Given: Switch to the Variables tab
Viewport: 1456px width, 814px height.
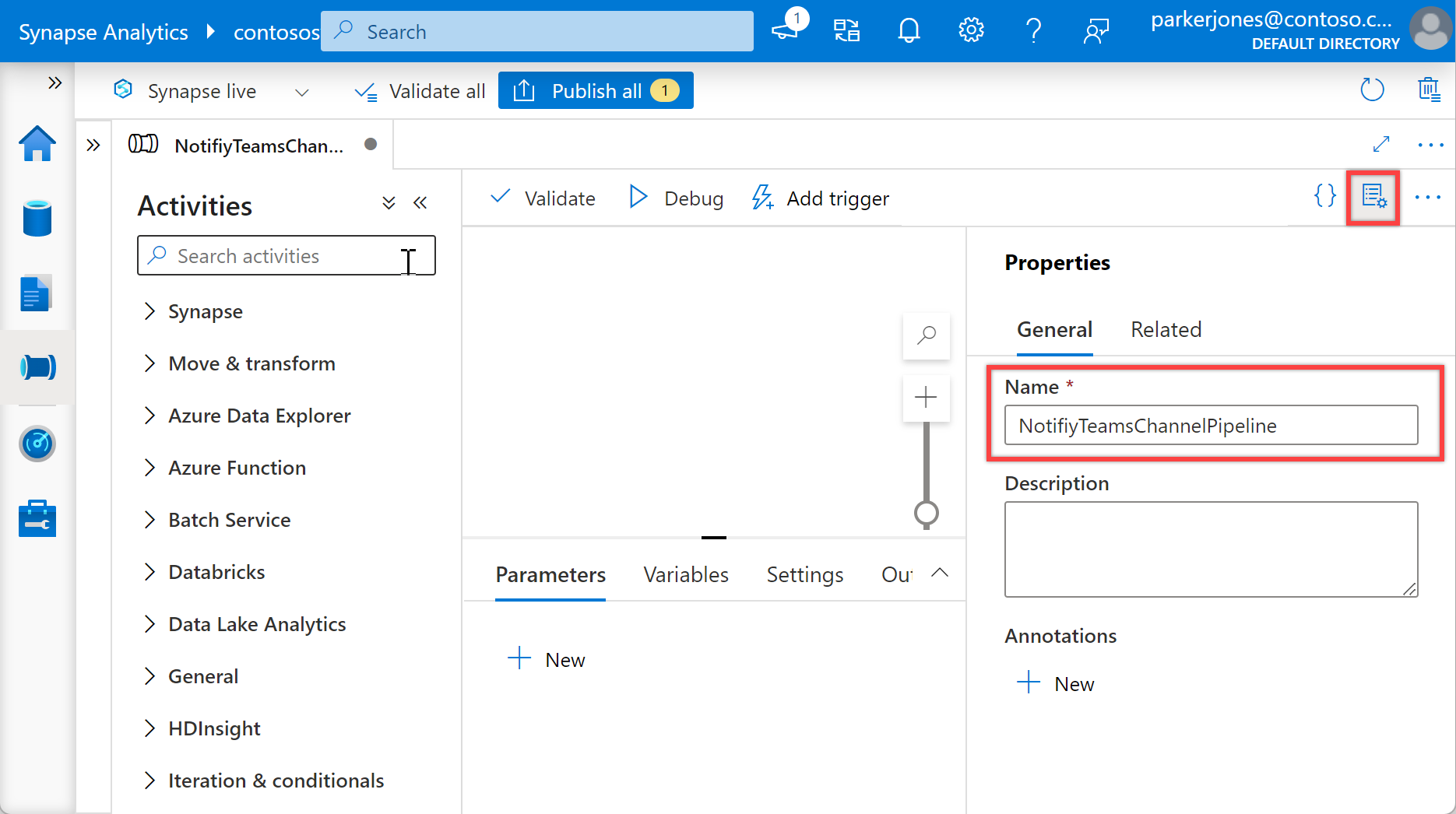Looking at the screenshot, I should (x=686, y=575).
